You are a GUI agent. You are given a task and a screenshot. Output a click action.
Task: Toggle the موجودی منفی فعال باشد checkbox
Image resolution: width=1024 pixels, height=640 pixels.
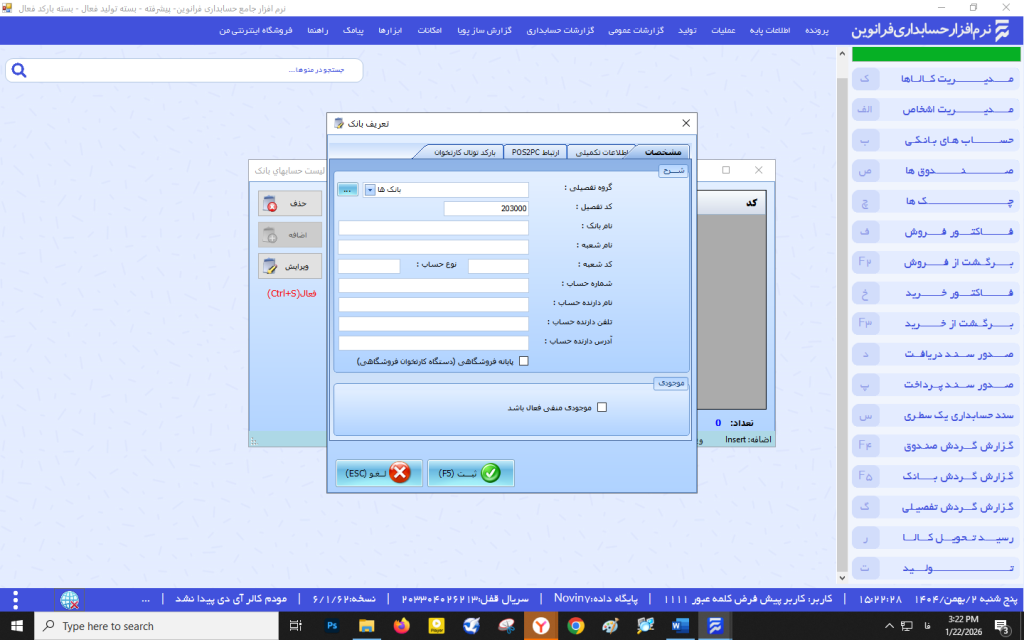[x=601, y=407]
